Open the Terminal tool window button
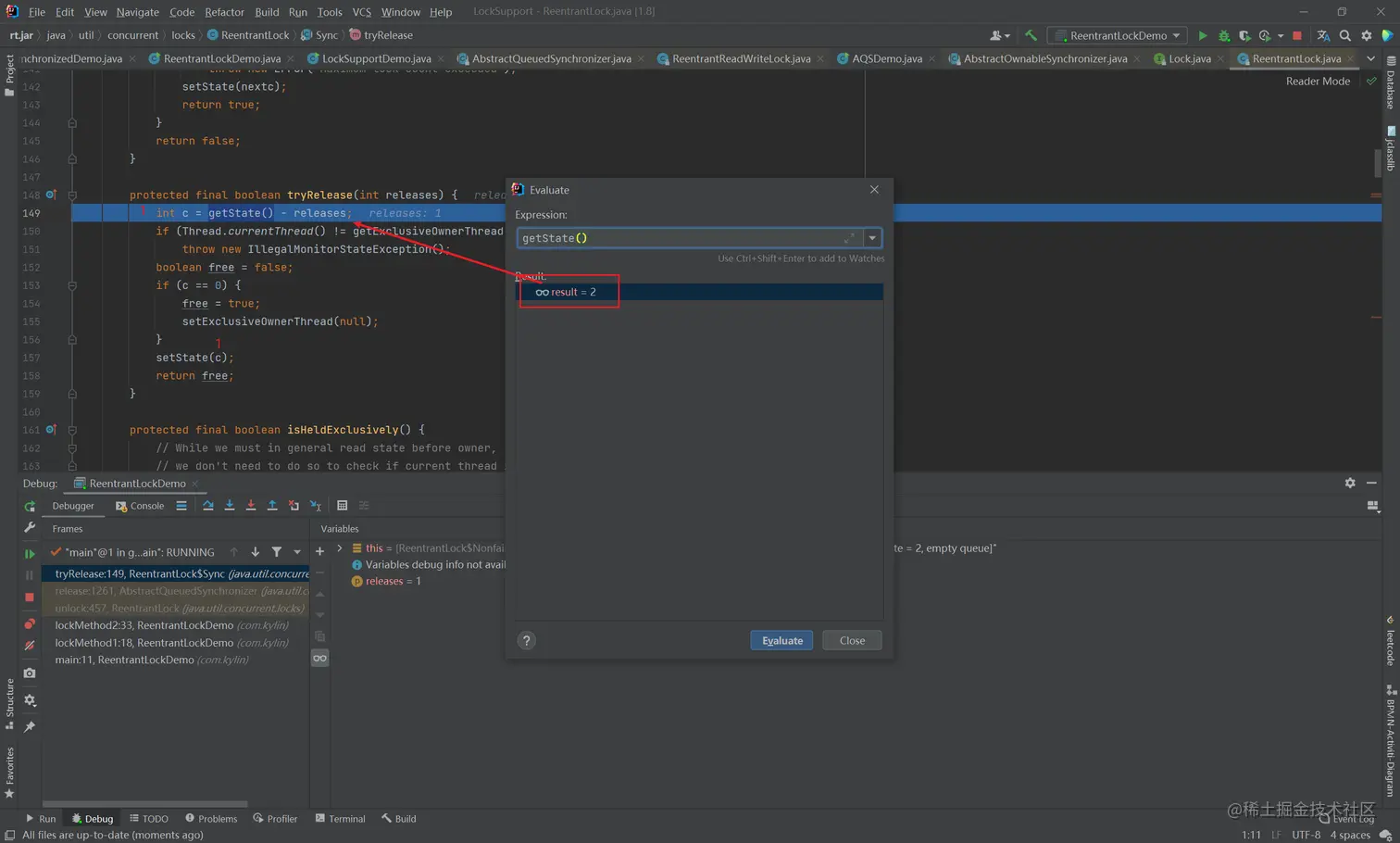The height and width of the screenshot is (843, 1400). click(x=340, y=819)
